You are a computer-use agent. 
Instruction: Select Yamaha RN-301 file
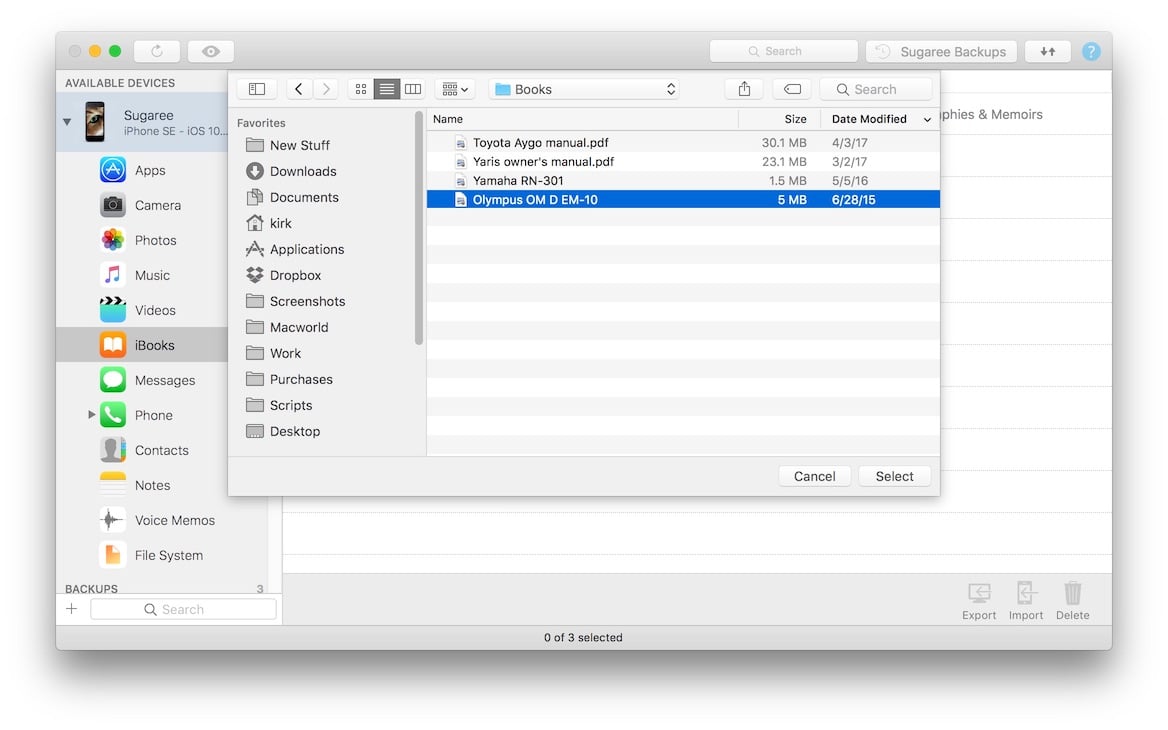click(683, 181)
